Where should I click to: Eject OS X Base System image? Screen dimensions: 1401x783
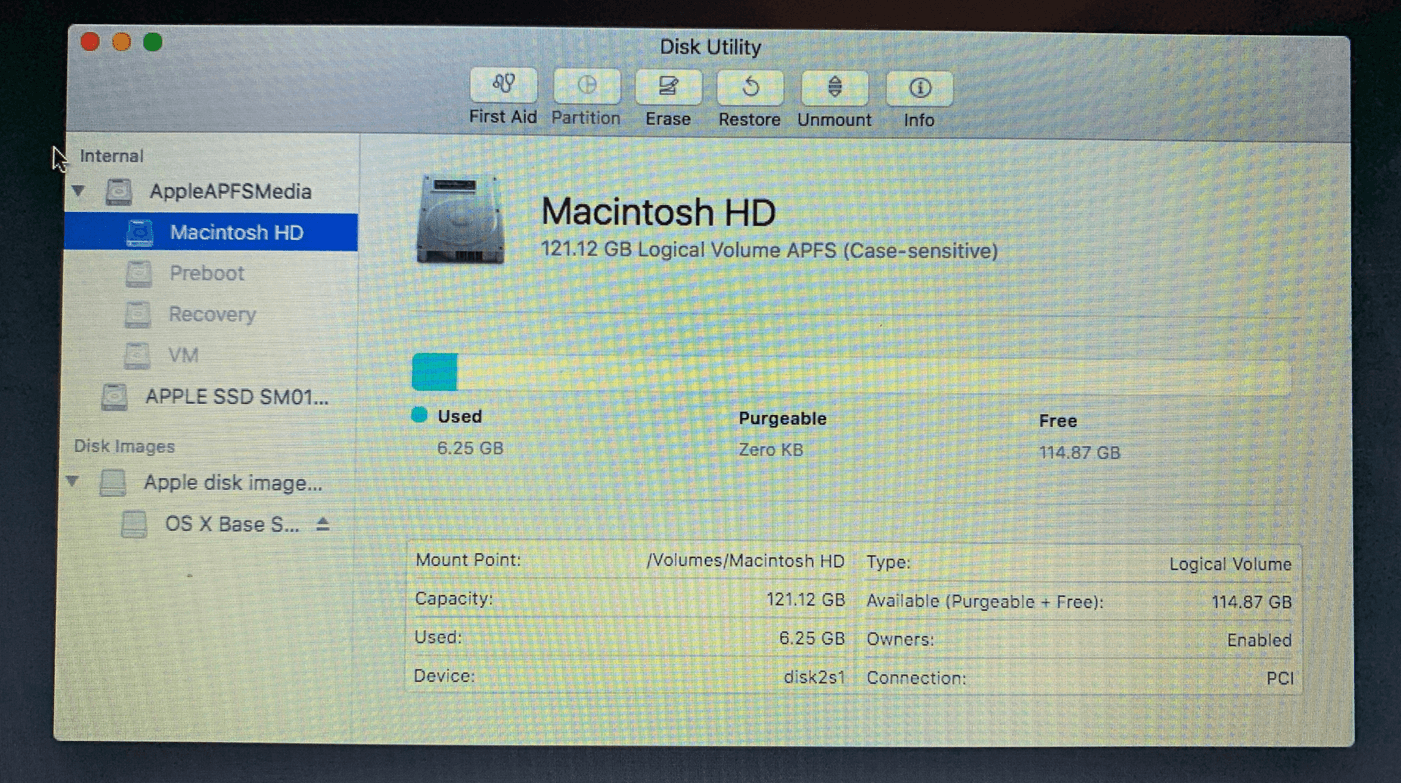(x=322, y=524)
